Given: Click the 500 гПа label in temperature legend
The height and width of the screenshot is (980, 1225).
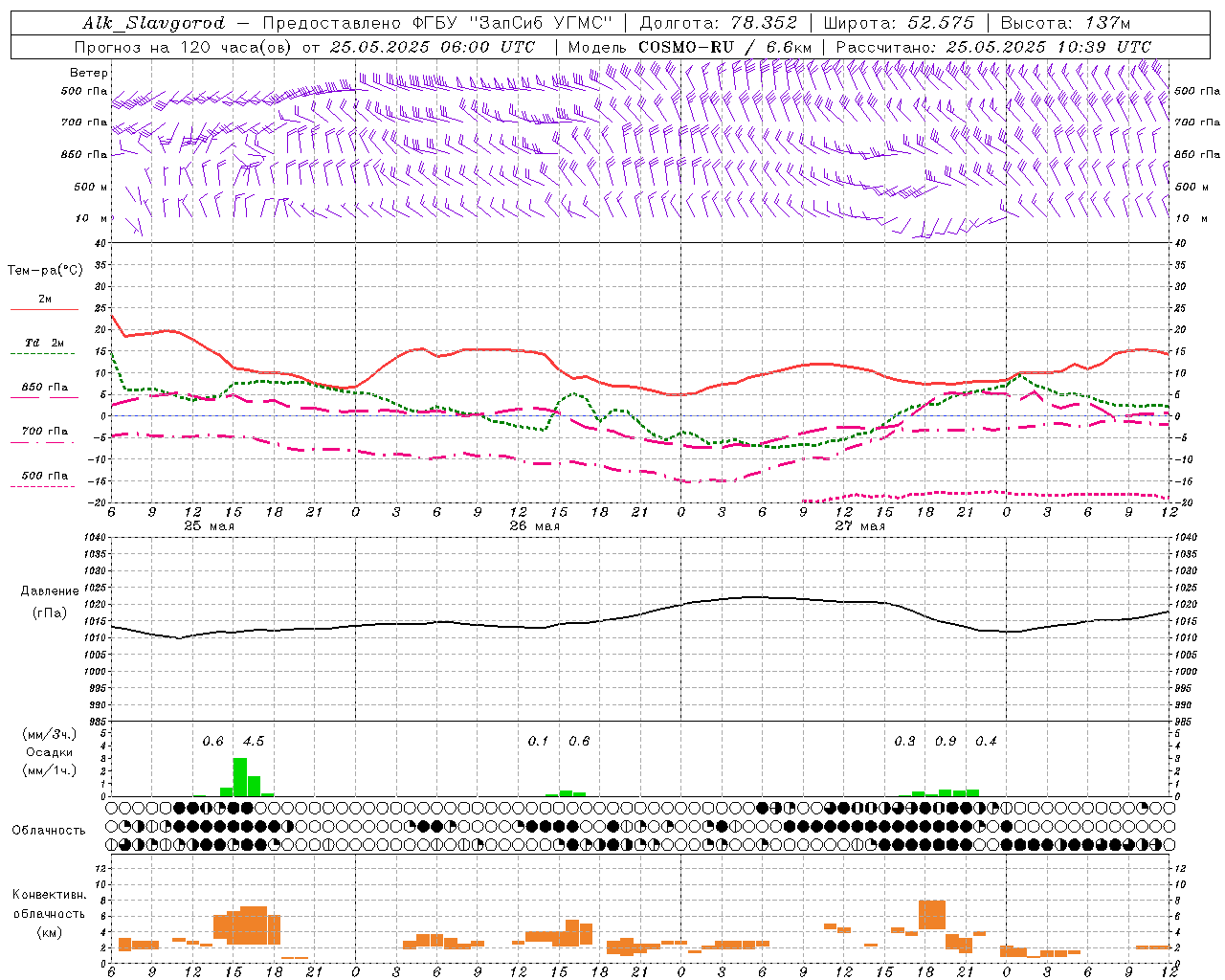Looking at the screenshot, I should pyautogui.click(x=45, y=475).
